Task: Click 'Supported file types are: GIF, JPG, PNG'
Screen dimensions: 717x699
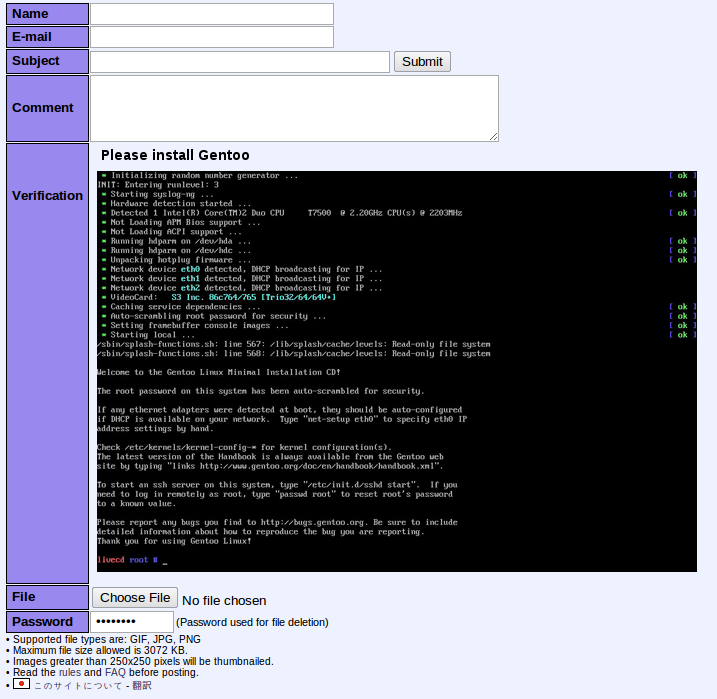Action: pos(107,639)
